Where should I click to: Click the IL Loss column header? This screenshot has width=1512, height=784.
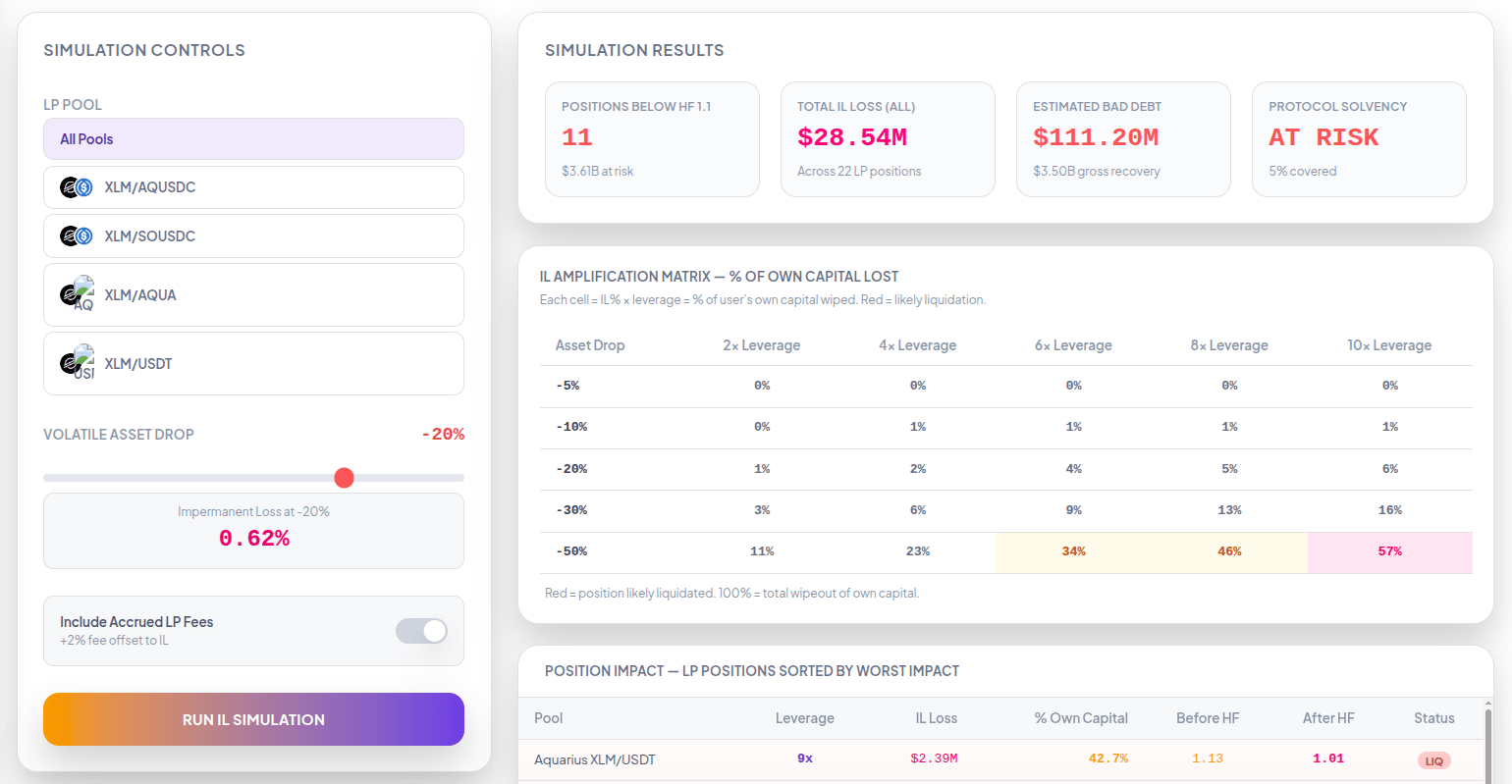coord(937,718)
